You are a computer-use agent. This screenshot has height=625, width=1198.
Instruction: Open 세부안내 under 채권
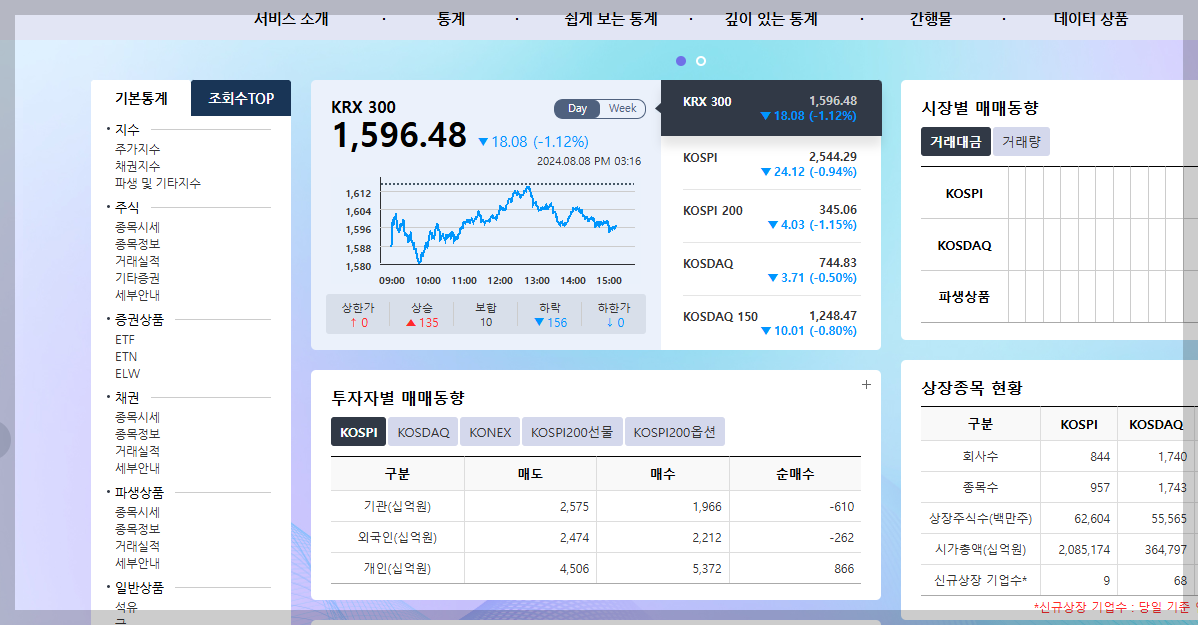[138, 468]
